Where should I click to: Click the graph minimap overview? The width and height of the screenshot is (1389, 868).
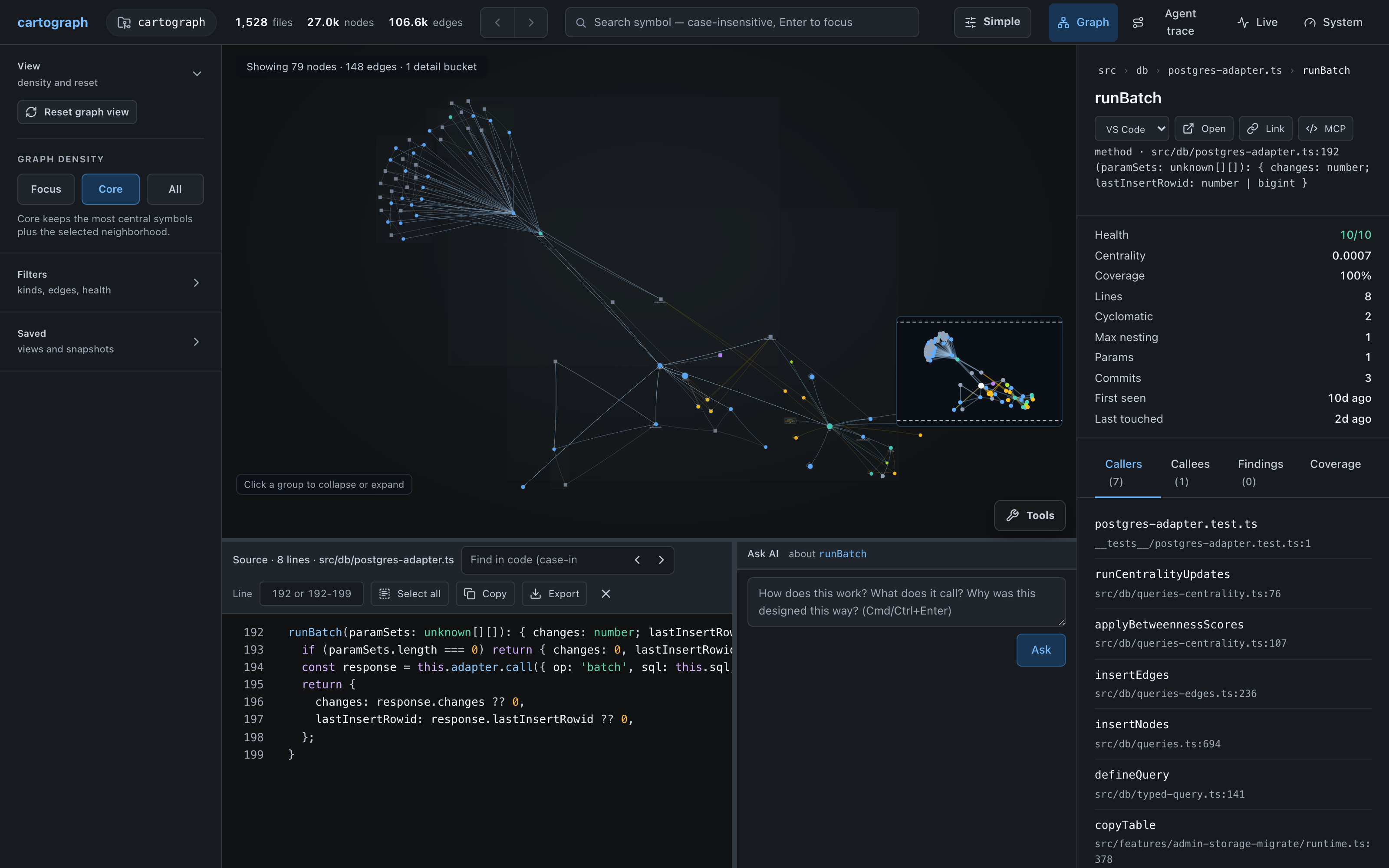[x=979, y=372]
